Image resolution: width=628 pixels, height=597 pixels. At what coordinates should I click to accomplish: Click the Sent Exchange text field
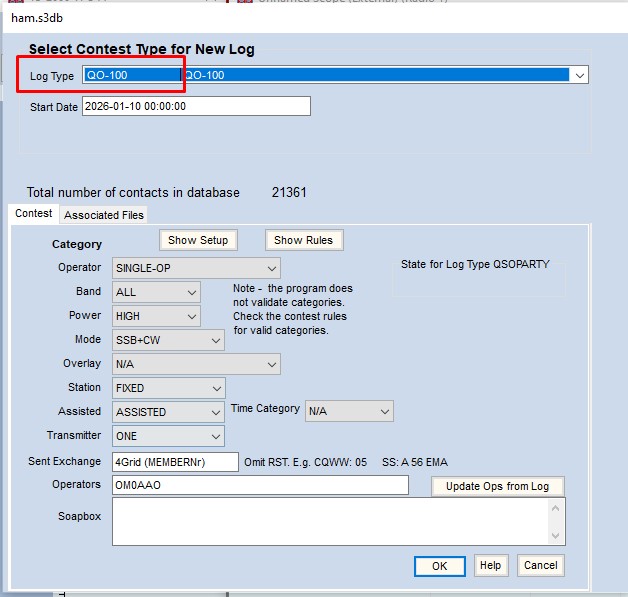[175, 461]
